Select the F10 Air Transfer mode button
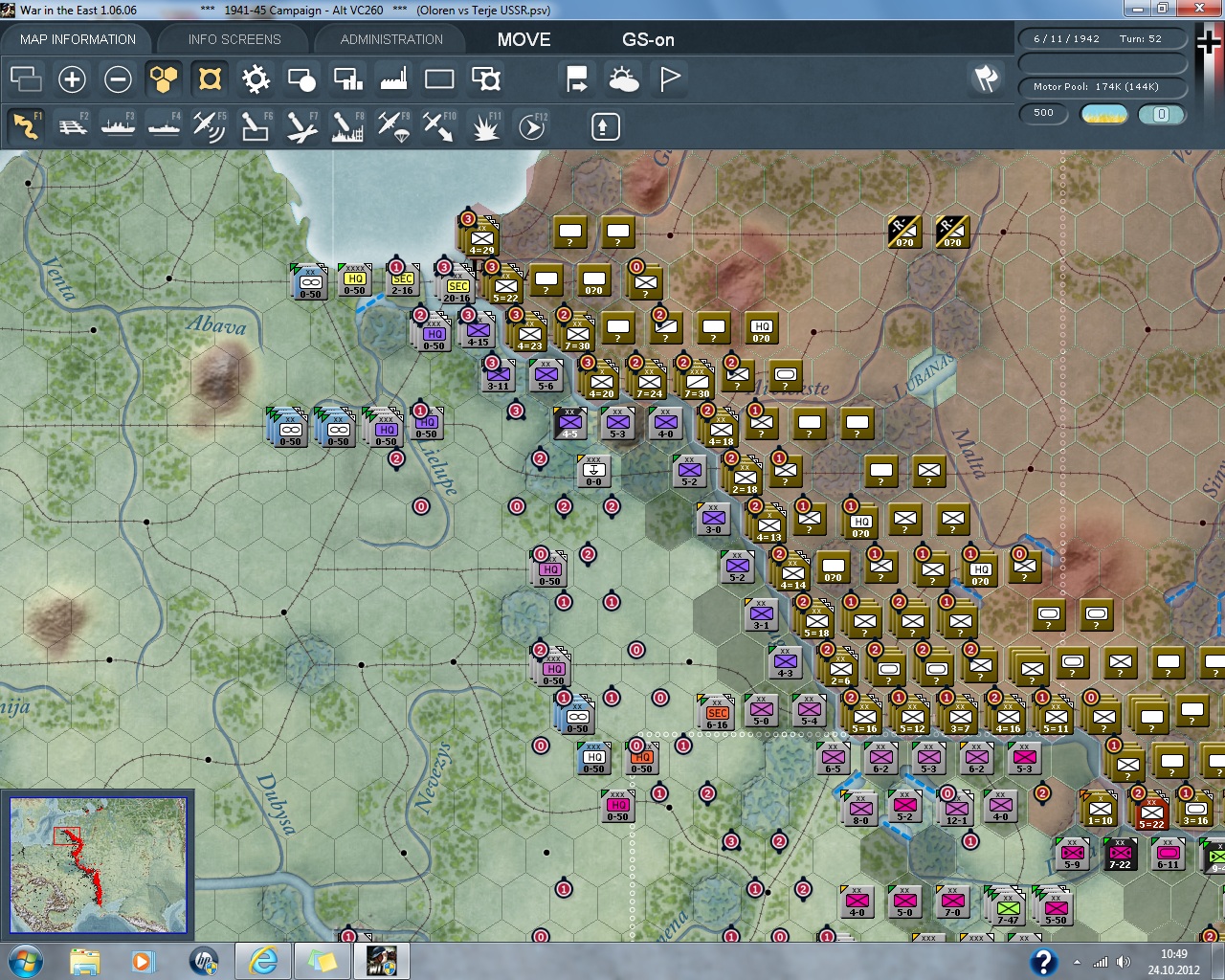 tap(439, 126)
